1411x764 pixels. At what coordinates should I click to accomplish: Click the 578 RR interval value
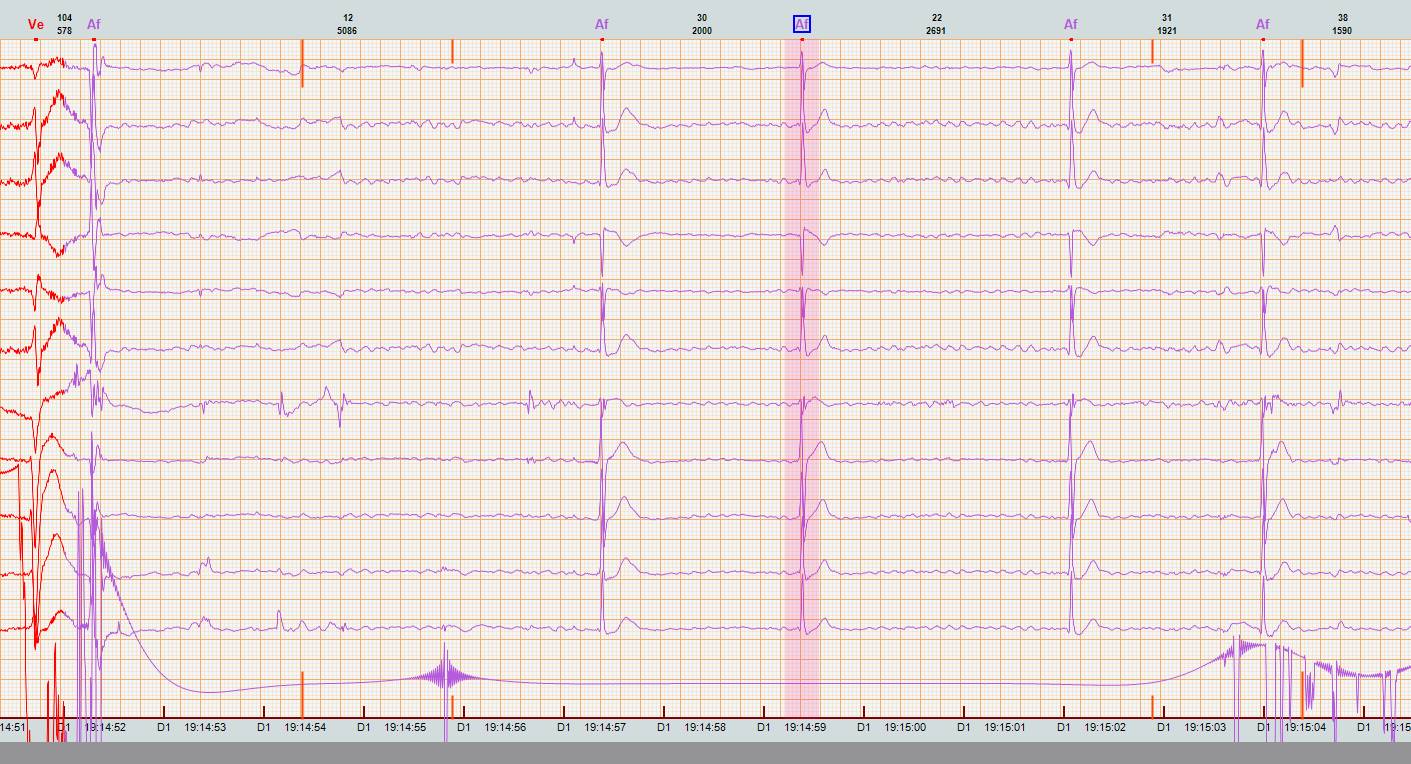click(x=65, y=31)
